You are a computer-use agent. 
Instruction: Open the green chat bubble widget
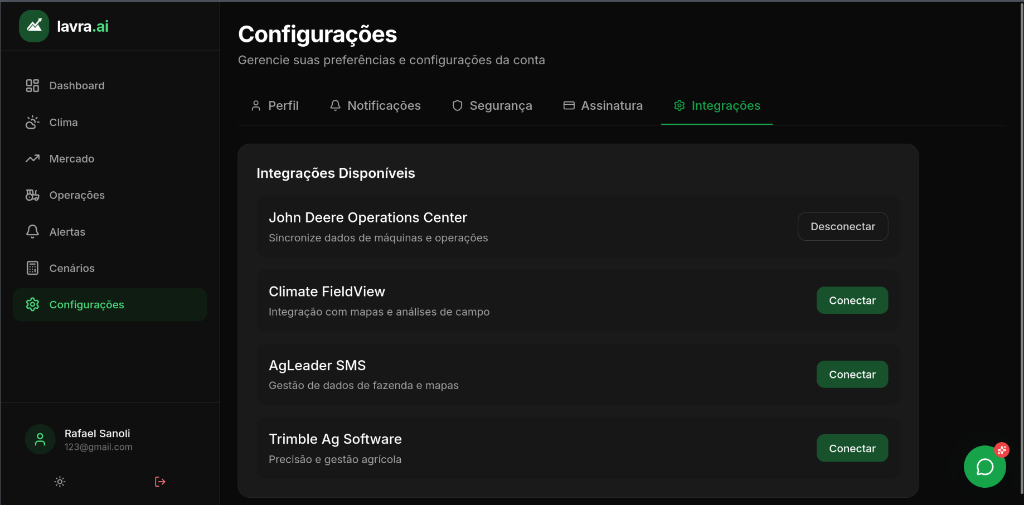[x=984, y=467]
